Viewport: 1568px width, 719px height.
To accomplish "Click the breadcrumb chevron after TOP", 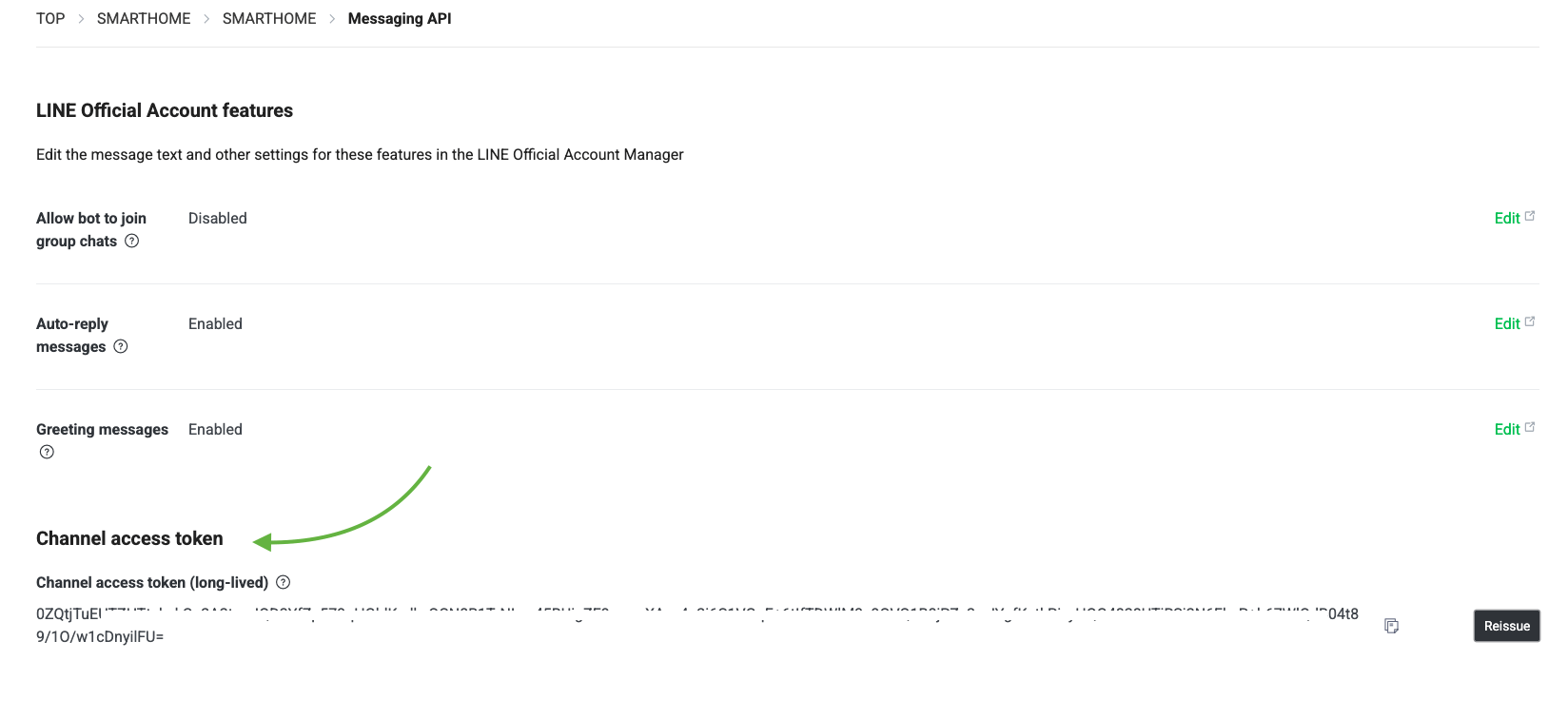I will (x=81, y=19).
